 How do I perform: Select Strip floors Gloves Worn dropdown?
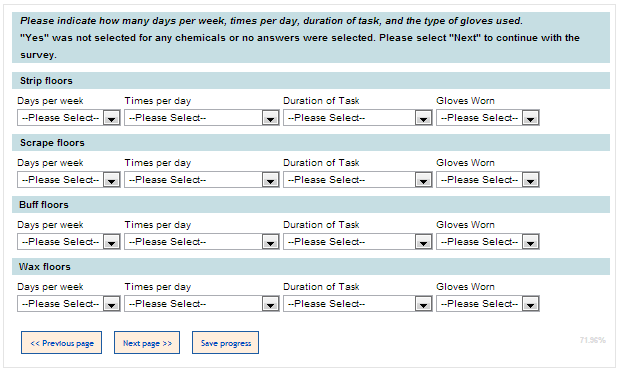coord(488,118)
